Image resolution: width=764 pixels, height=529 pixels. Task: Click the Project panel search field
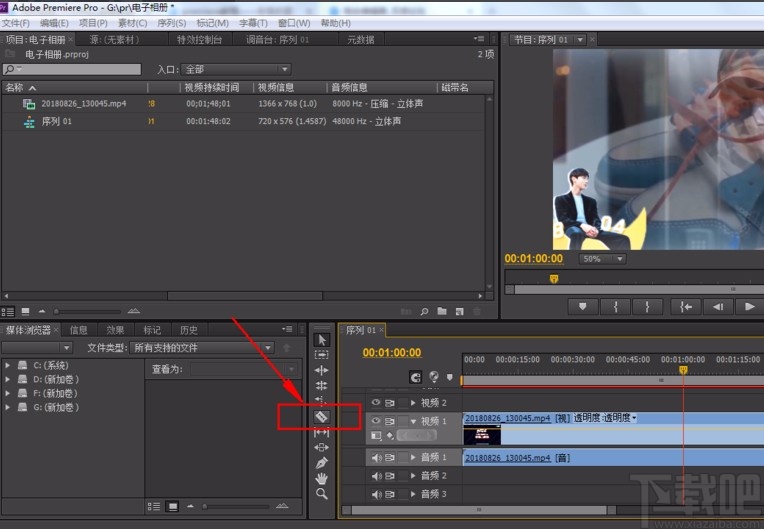(72, 69)
